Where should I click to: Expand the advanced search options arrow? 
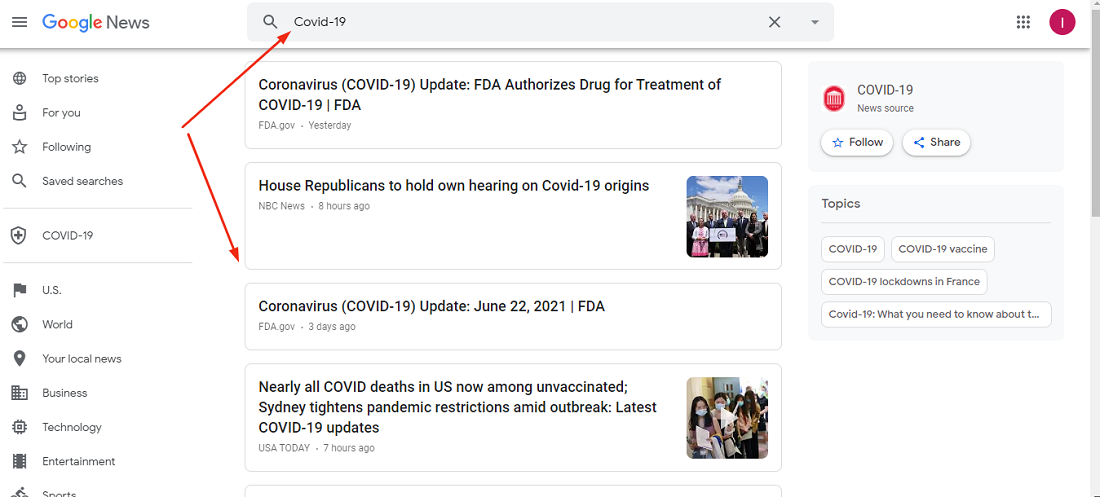tap(814, 22)
